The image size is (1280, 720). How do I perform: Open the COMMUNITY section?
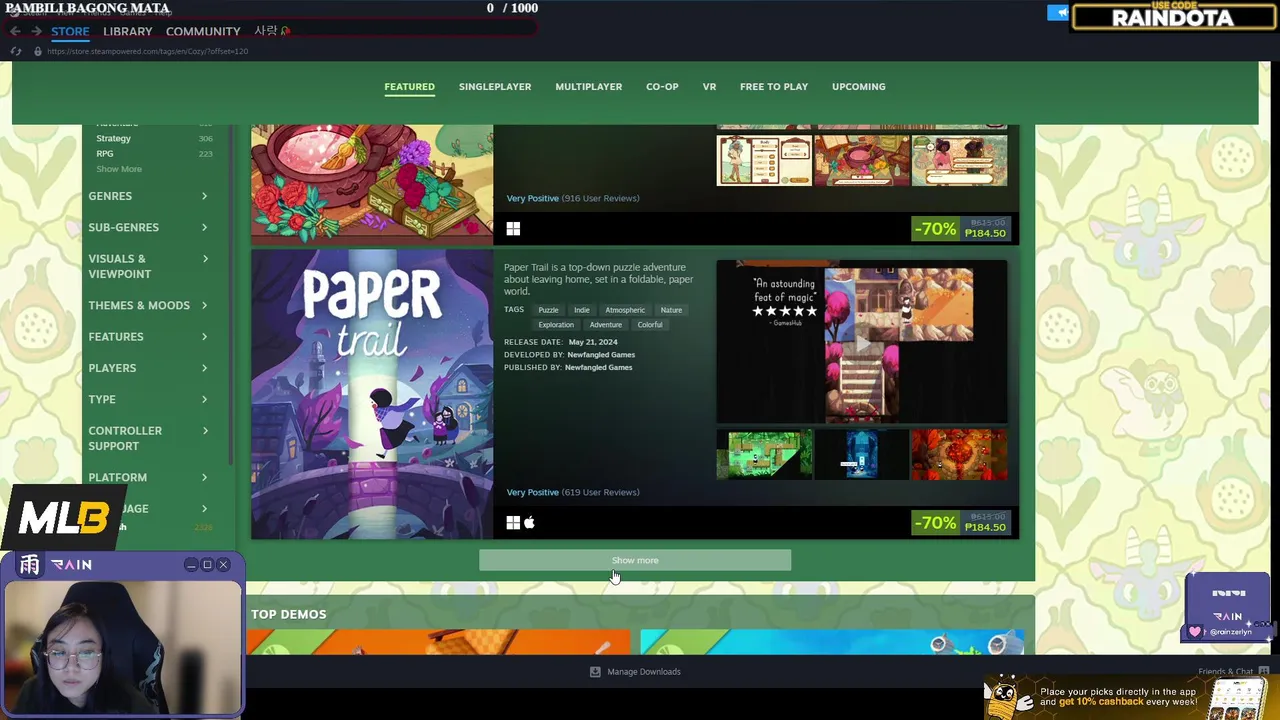[203, 31]
